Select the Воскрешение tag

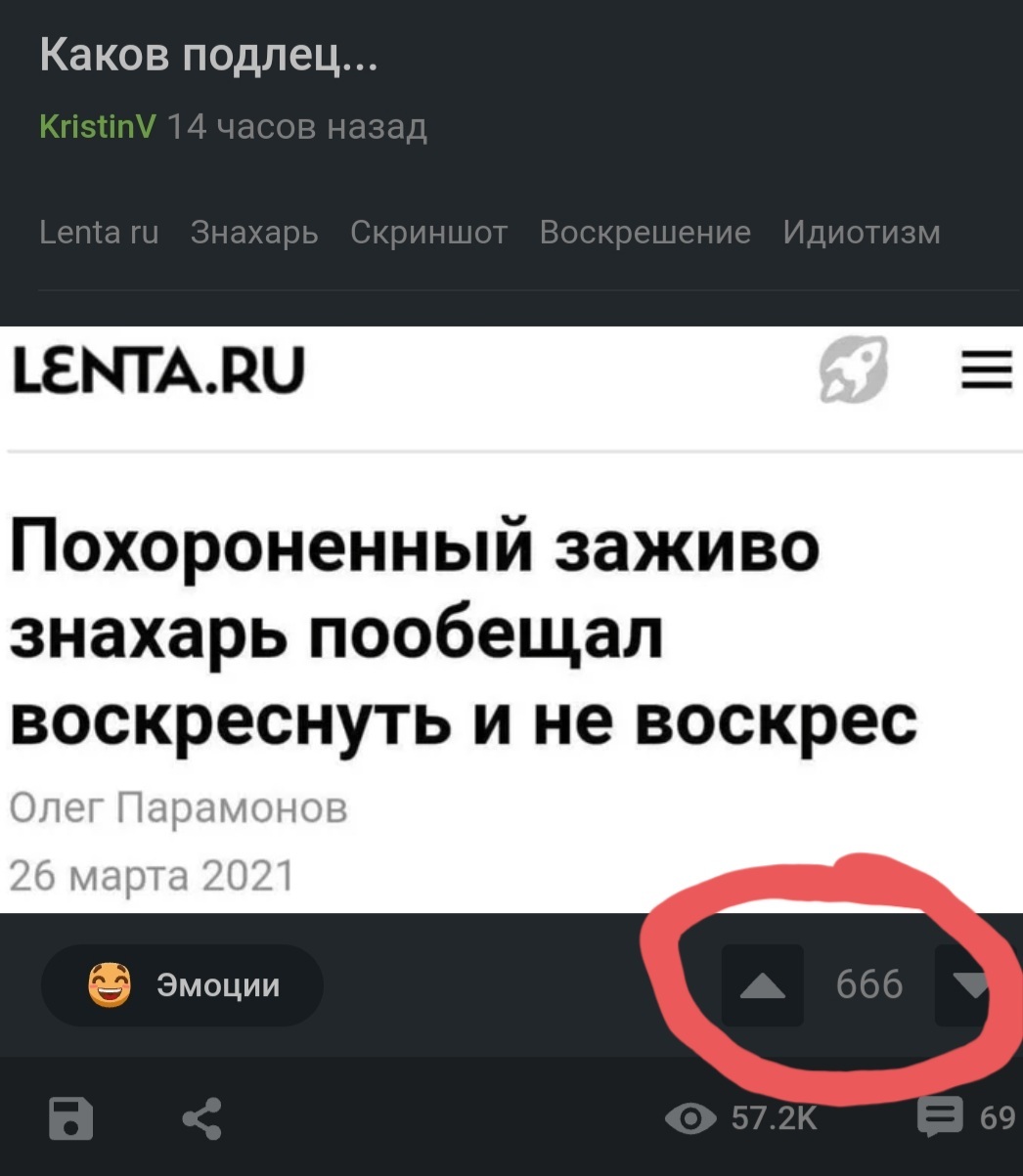point(645,233)
